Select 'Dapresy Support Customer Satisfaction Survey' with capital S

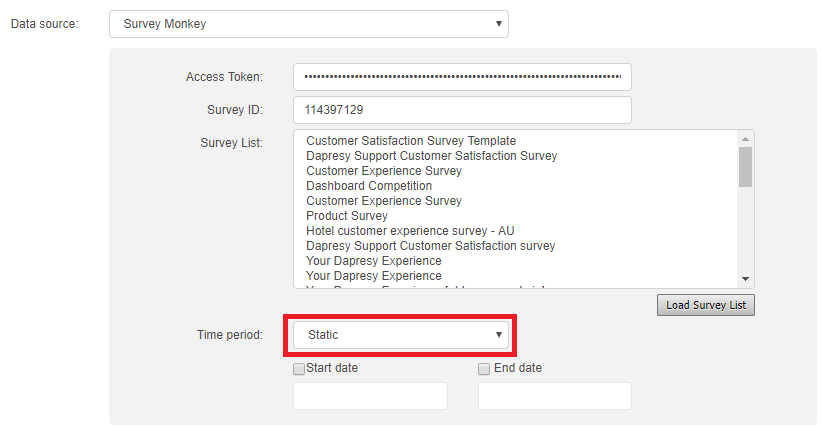point(431,156)
